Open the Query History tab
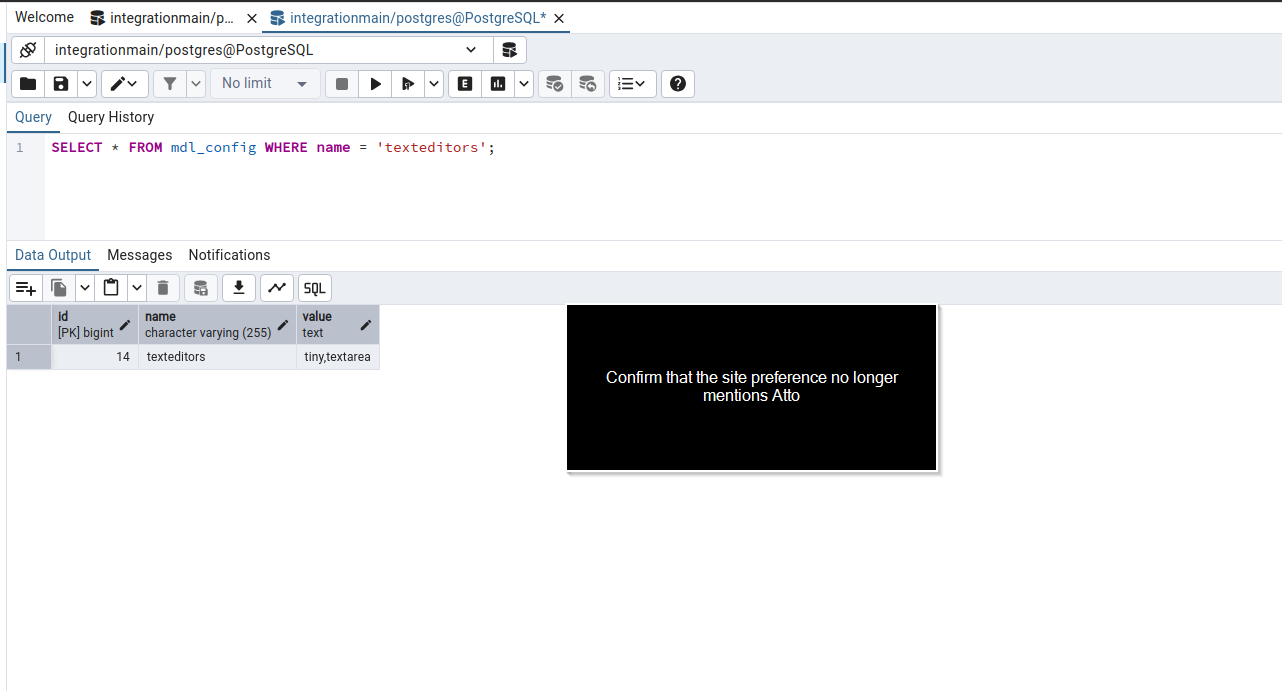The height and width of the screenshot is (691, 1282). click(x=111, y=117)
